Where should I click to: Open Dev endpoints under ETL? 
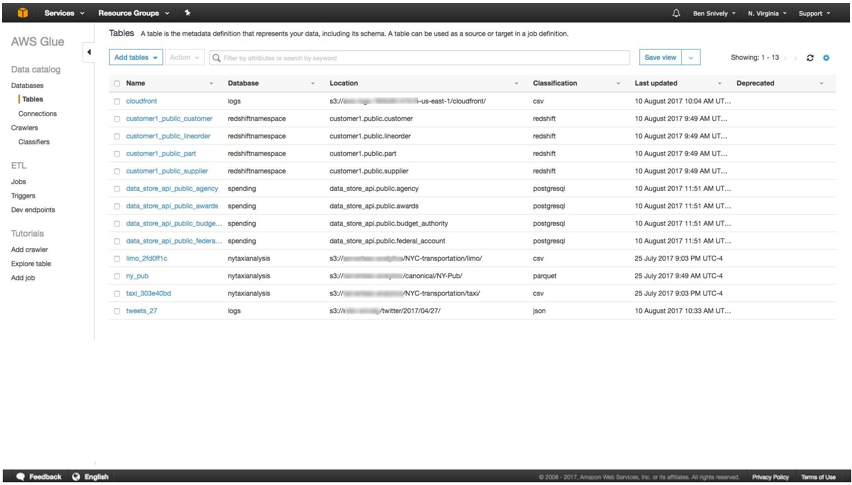click(33, 210)
